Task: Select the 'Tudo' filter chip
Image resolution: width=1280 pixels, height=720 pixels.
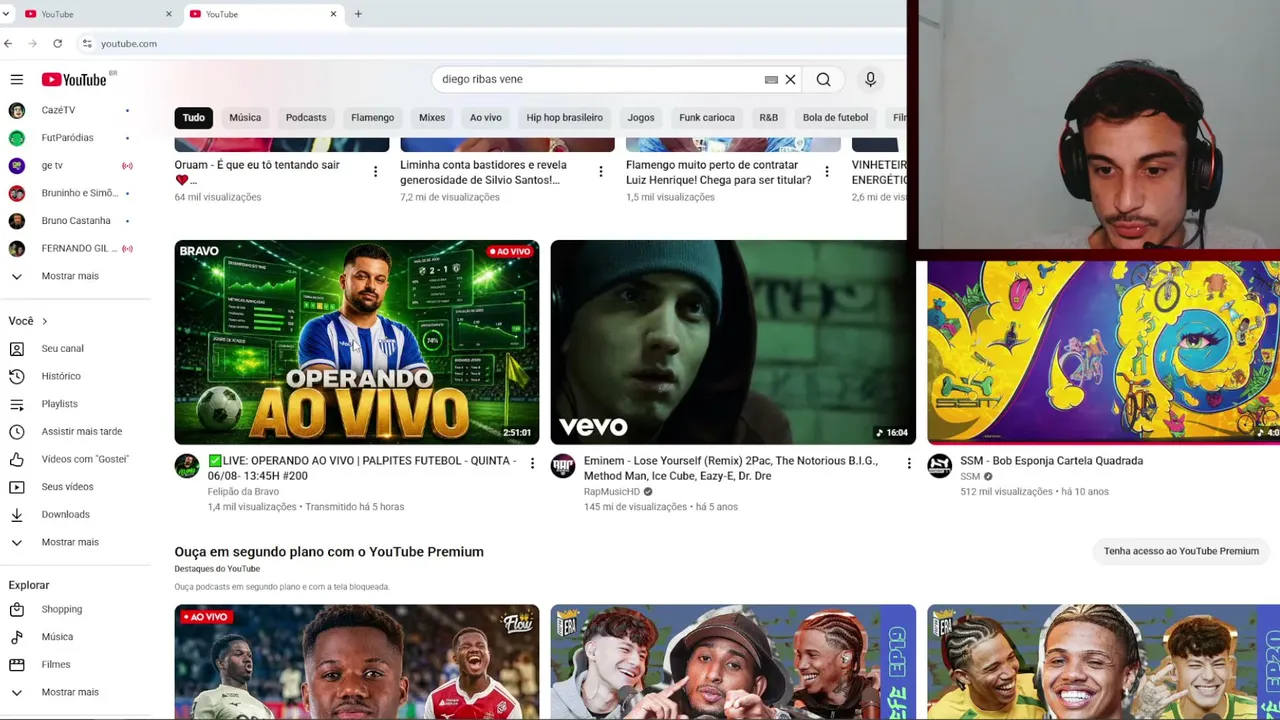Action: point(193,118)
